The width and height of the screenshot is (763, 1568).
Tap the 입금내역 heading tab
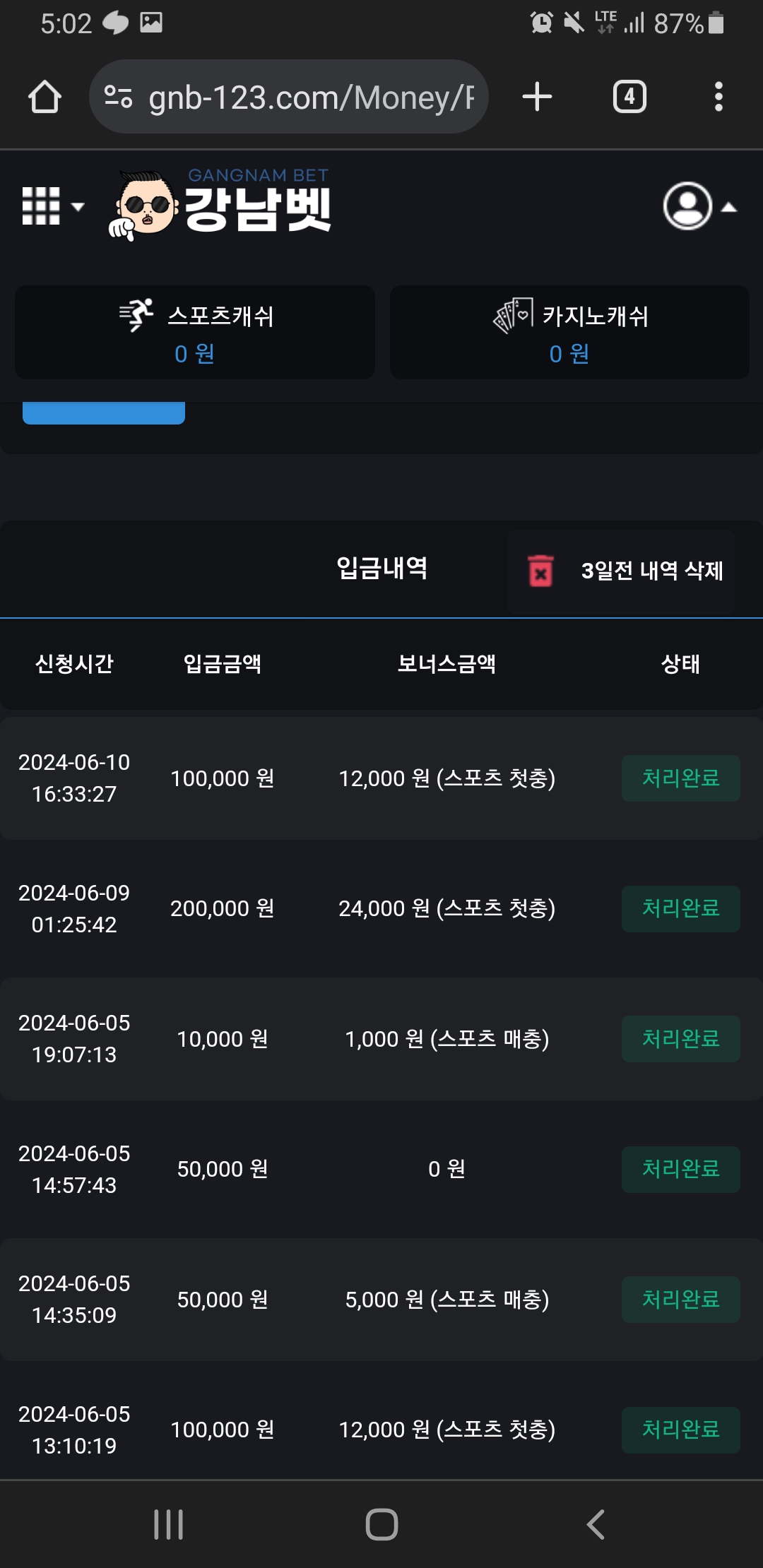click(381, 569)
